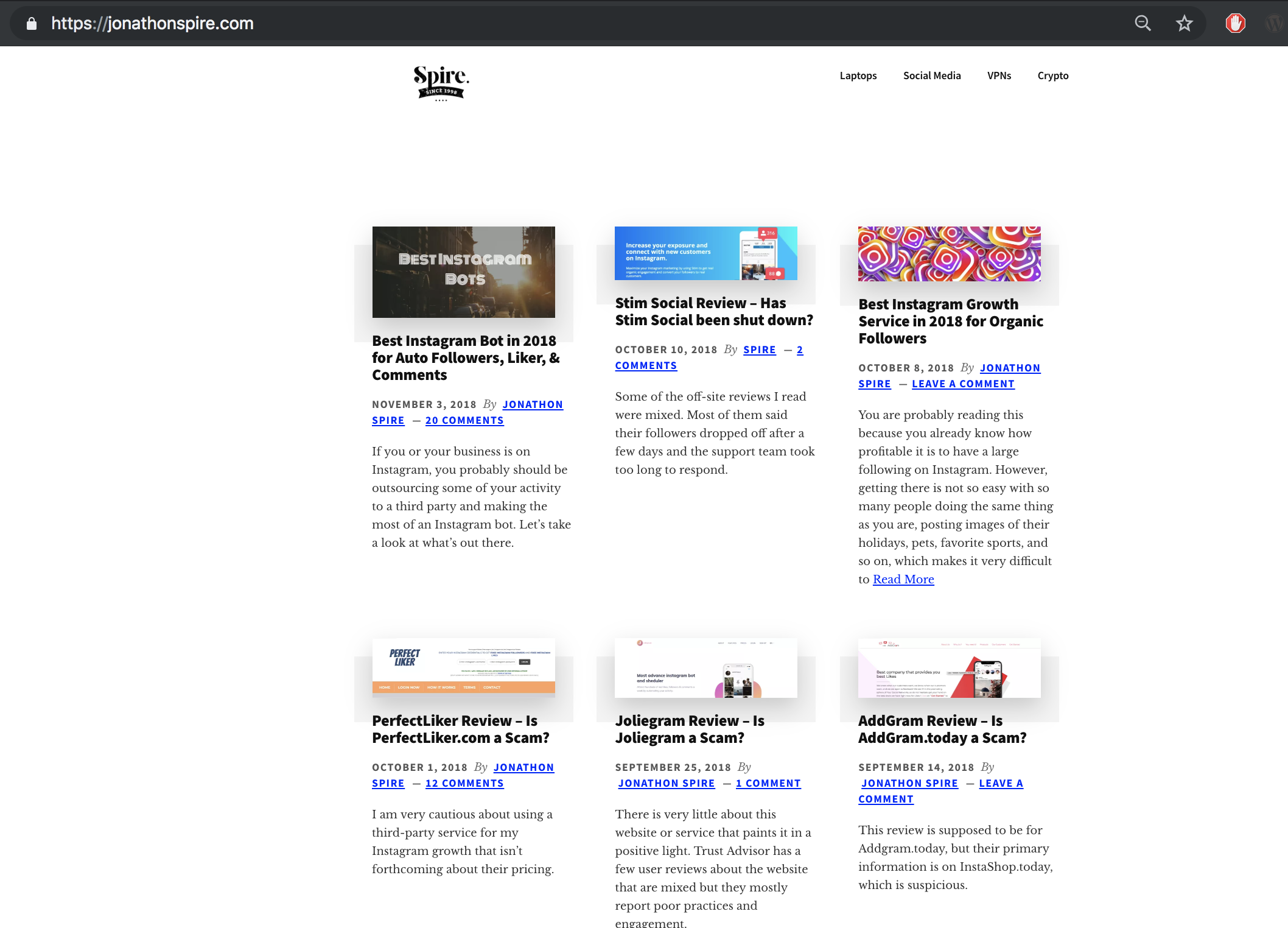Open the AddGram article thumbnail
Image resolution: width=1288 pixels, height=928 pixels.
tap(950, 668)
